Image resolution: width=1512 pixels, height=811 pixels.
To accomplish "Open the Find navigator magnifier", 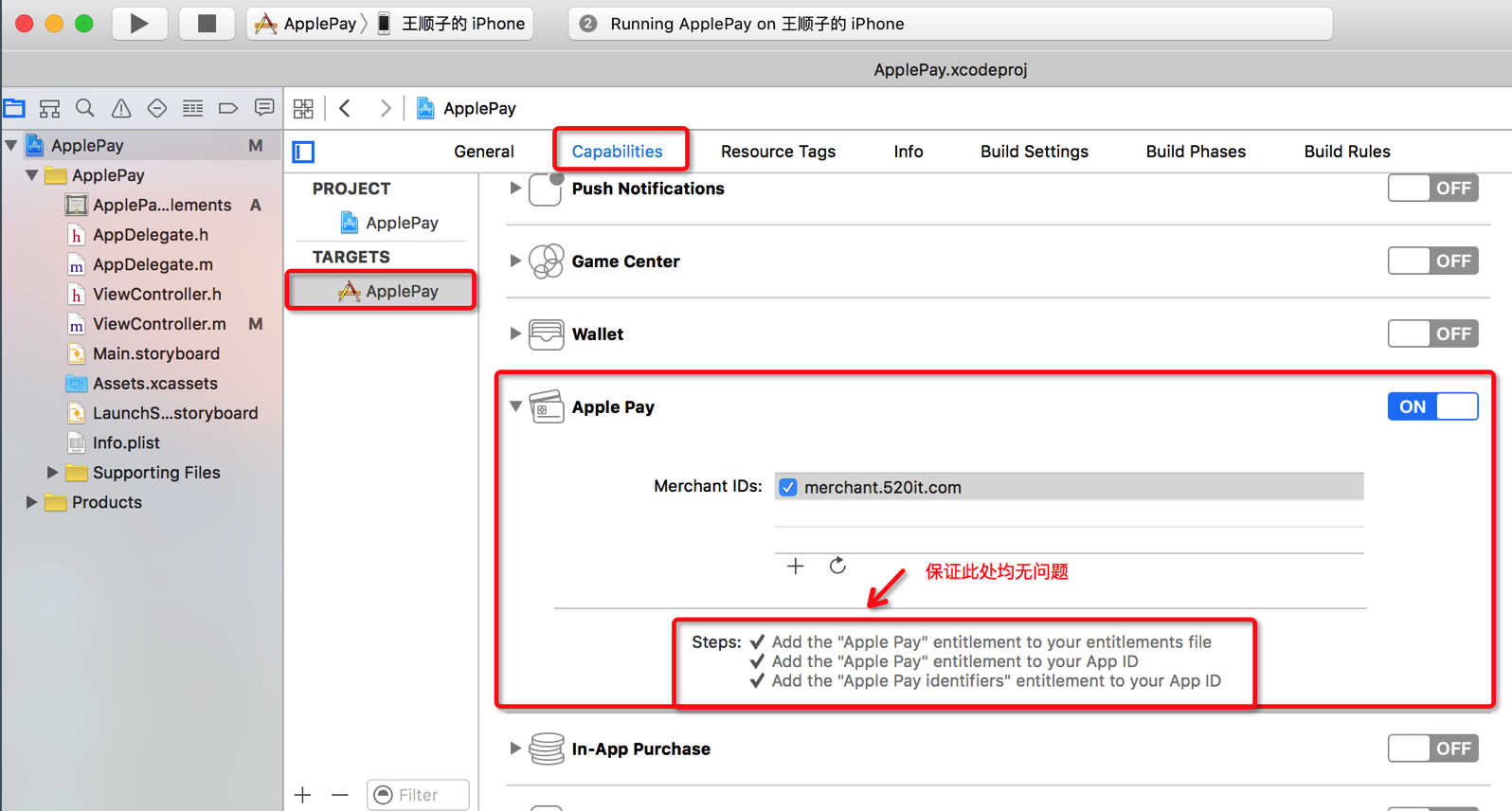I will tap(85, 108).
